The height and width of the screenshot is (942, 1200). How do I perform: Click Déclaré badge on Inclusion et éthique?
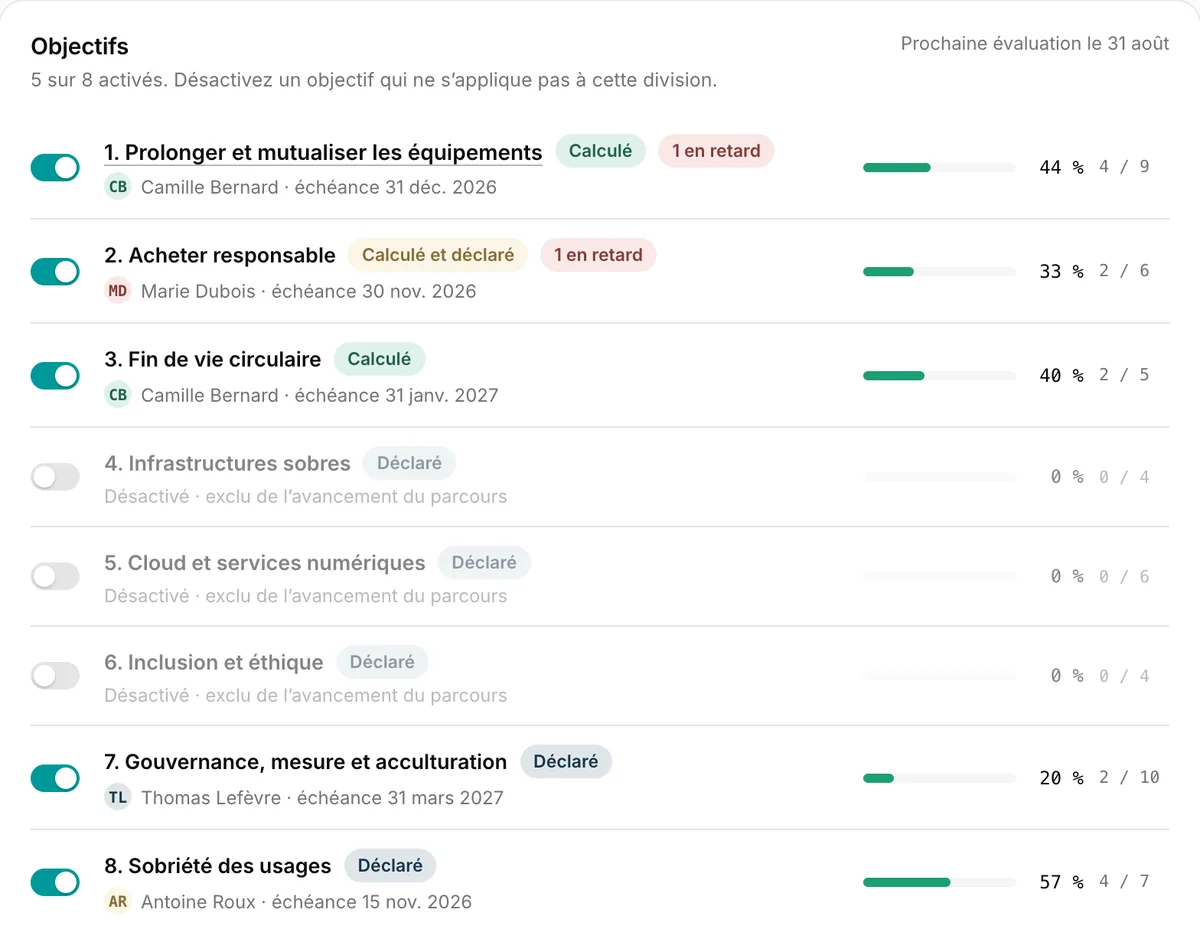click(382, 662)
